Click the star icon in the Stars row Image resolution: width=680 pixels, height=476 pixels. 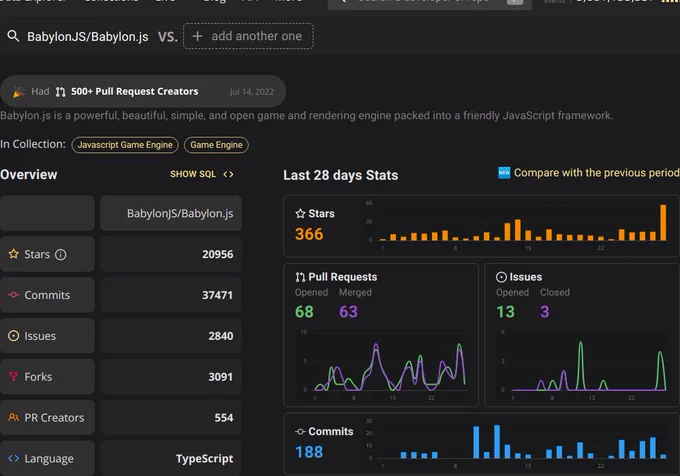[x=13, y=254]
